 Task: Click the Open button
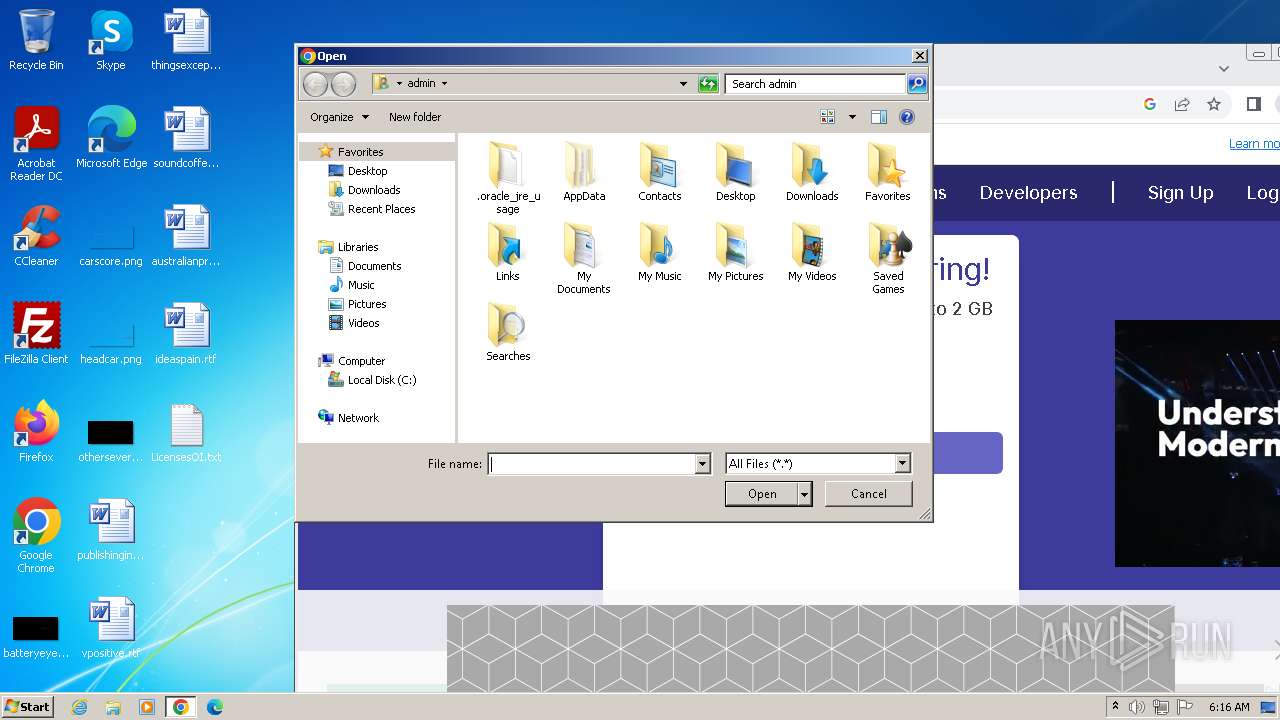[762, 494]
